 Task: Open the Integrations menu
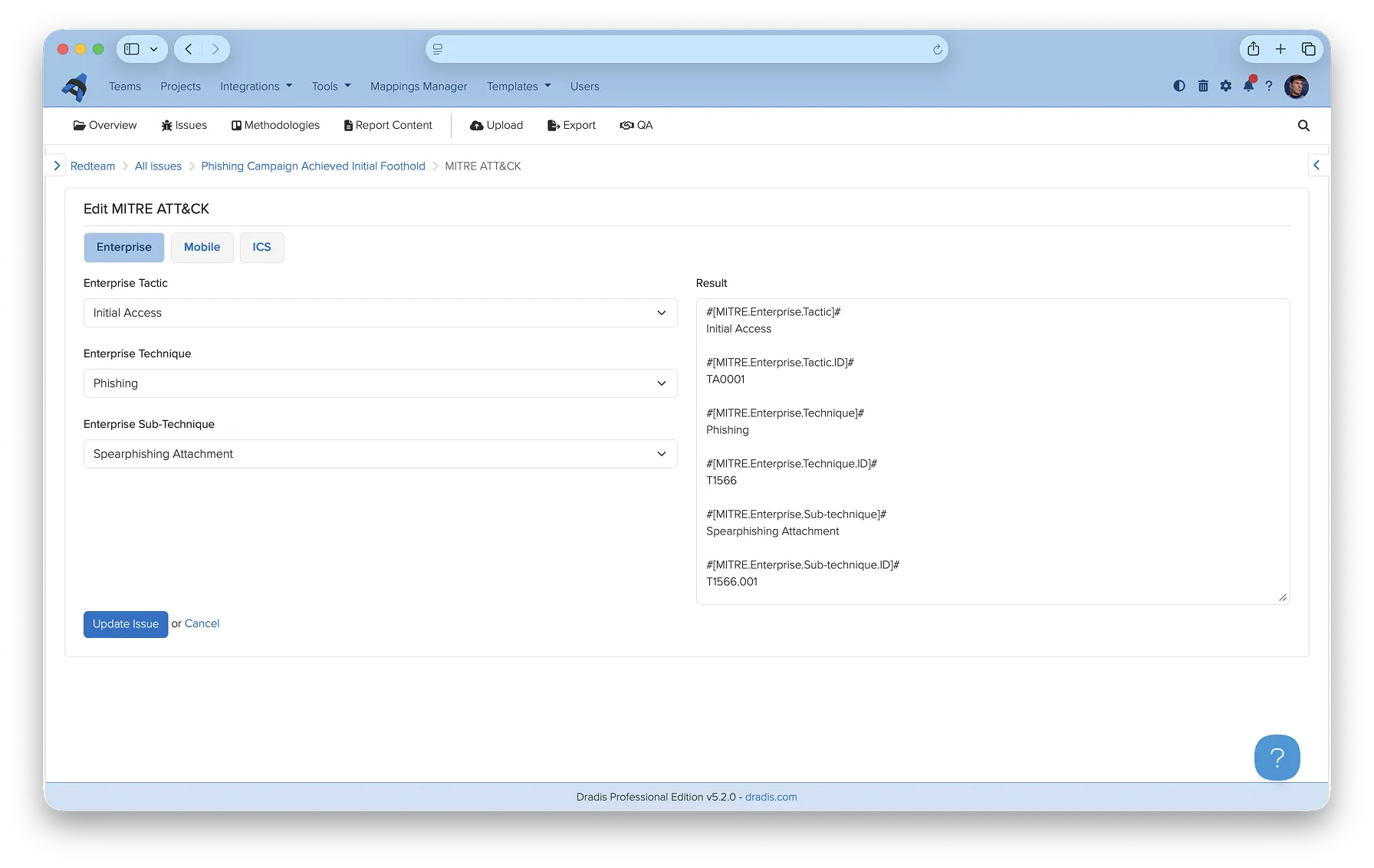point(256,87)
